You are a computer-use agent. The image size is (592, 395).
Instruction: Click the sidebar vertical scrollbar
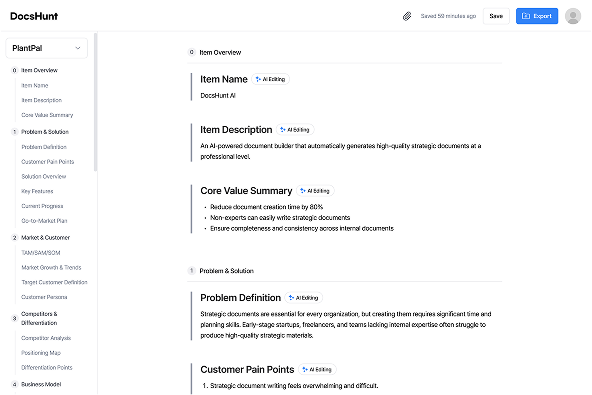(x=96, y=102)
